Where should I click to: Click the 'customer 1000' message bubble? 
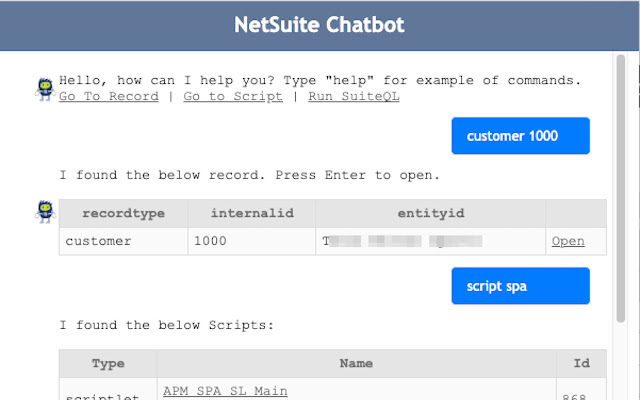tap(520, 136)
